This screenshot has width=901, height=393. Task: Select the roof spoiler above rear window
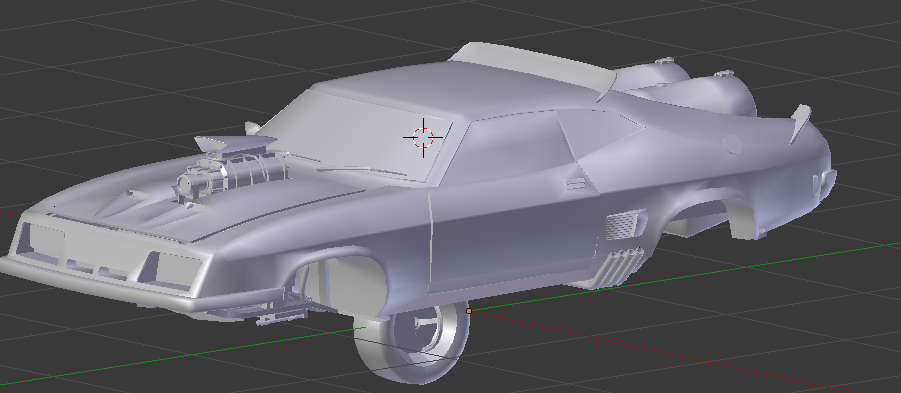[x=532, y=66]
